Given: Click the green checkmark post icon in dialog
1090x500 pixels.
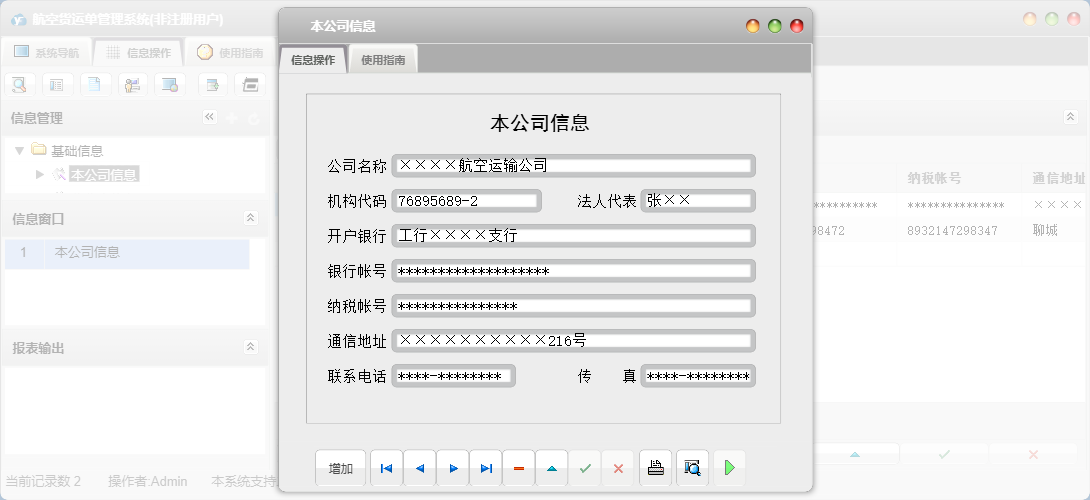Looking at the screenshot, I should pyautogui.click(x=585, y=469).
